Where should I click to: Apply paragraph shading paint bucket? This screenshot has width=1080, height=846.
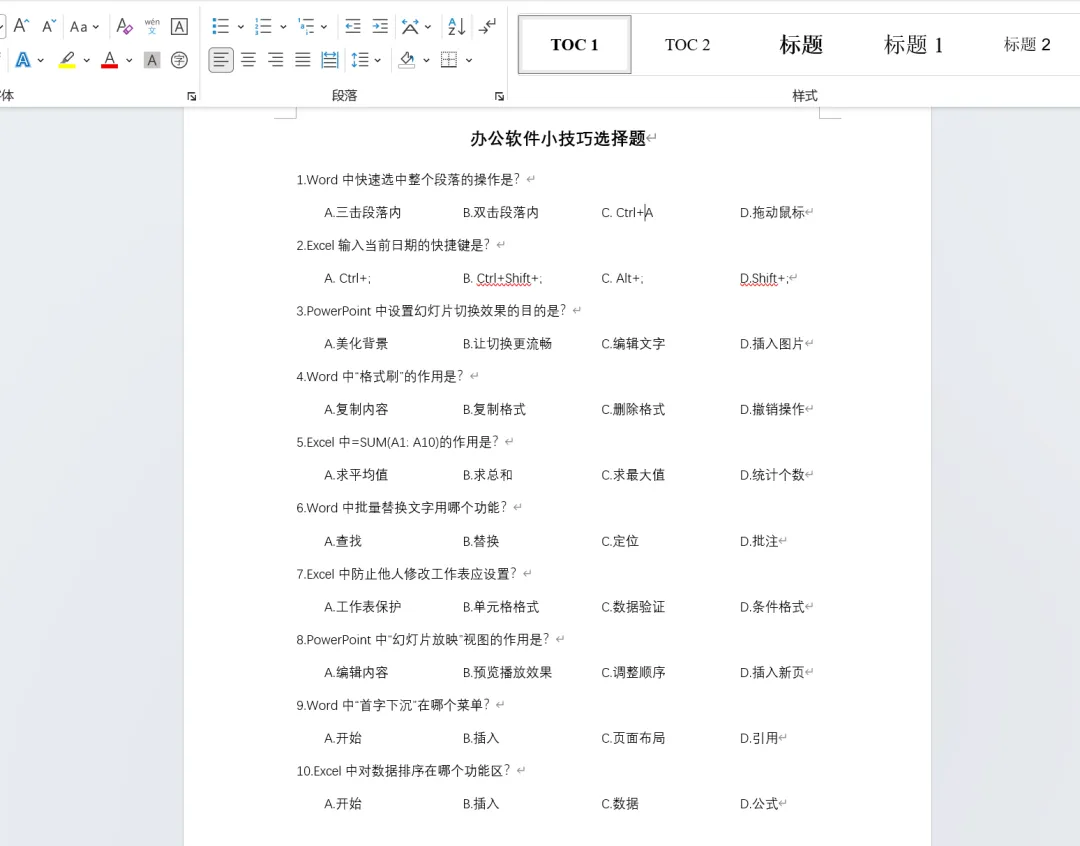click(407, 60)
